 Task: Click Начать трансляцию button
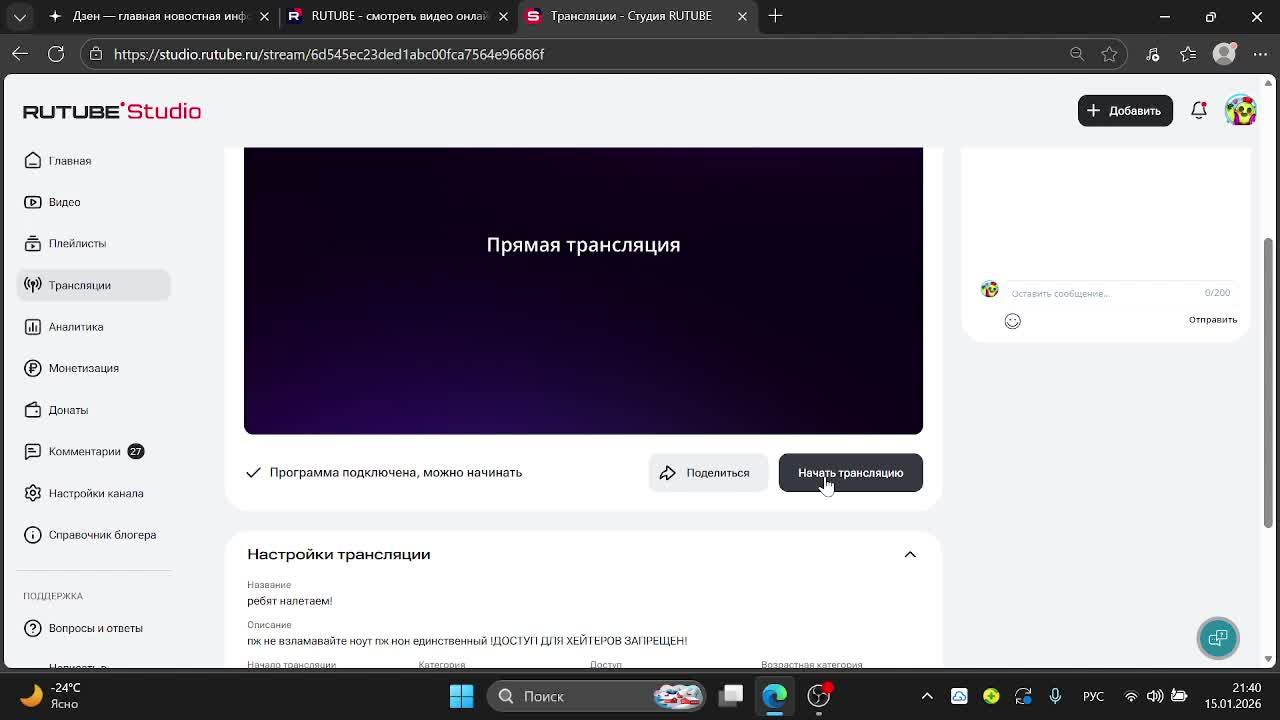[851, 473]
